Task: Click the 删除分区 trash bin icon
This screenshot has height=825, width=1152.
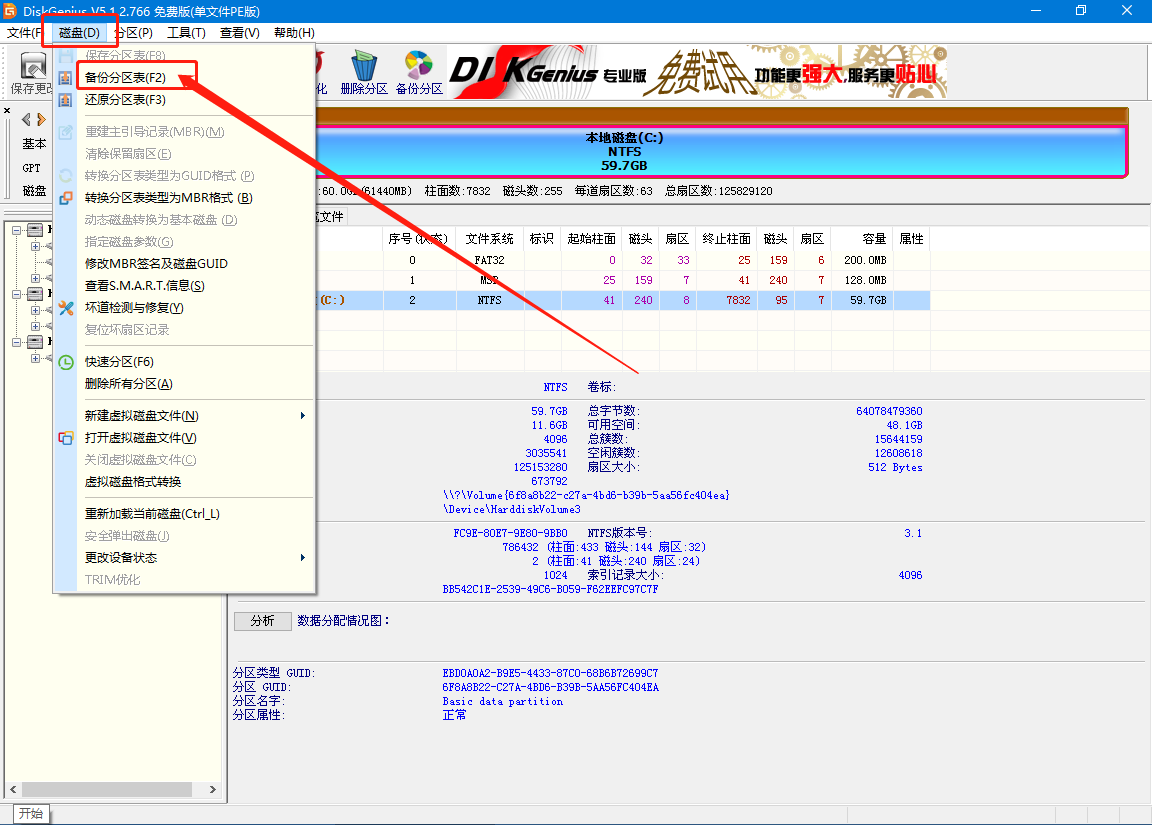Action: click(364, 66)
